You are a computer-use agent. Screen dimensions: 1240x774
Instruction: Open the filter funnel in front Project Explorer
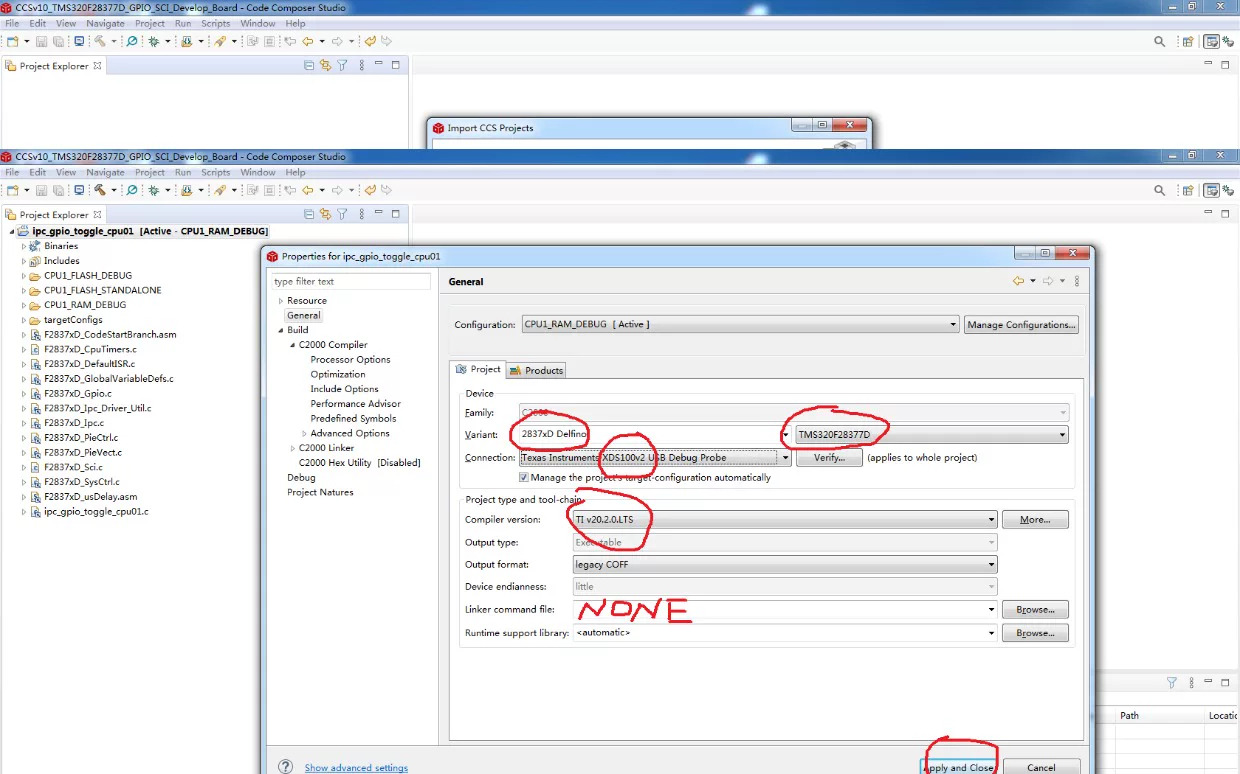(x=342, y=214)
